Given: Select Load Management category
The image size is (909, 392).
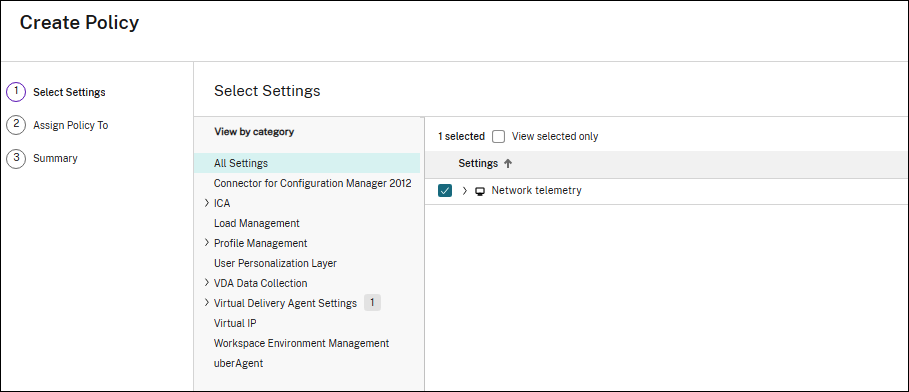Looking at the screenshot, I should coord(257,223).
